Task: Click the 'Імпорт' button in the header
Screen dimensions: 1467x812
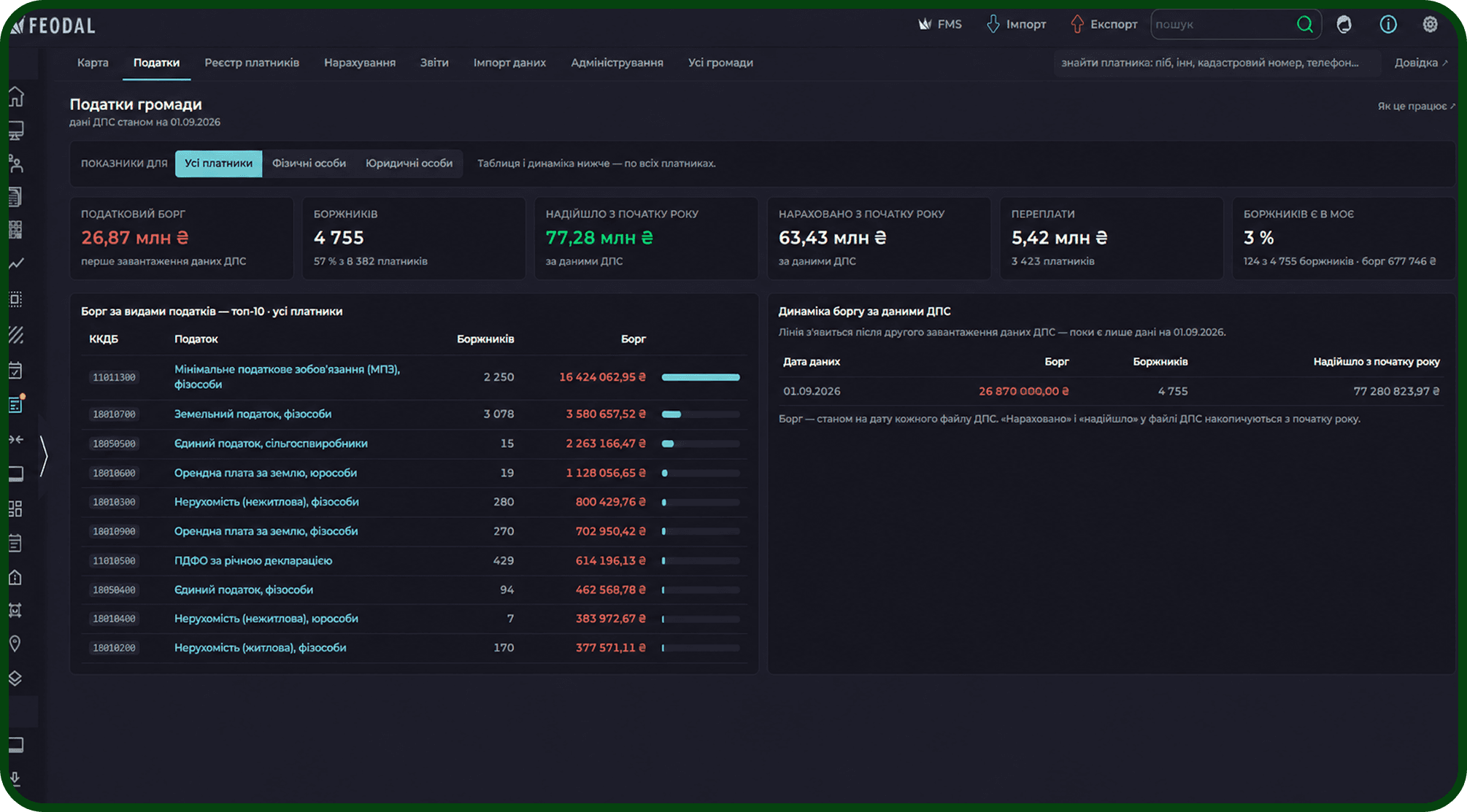Action: [1016, 24]
